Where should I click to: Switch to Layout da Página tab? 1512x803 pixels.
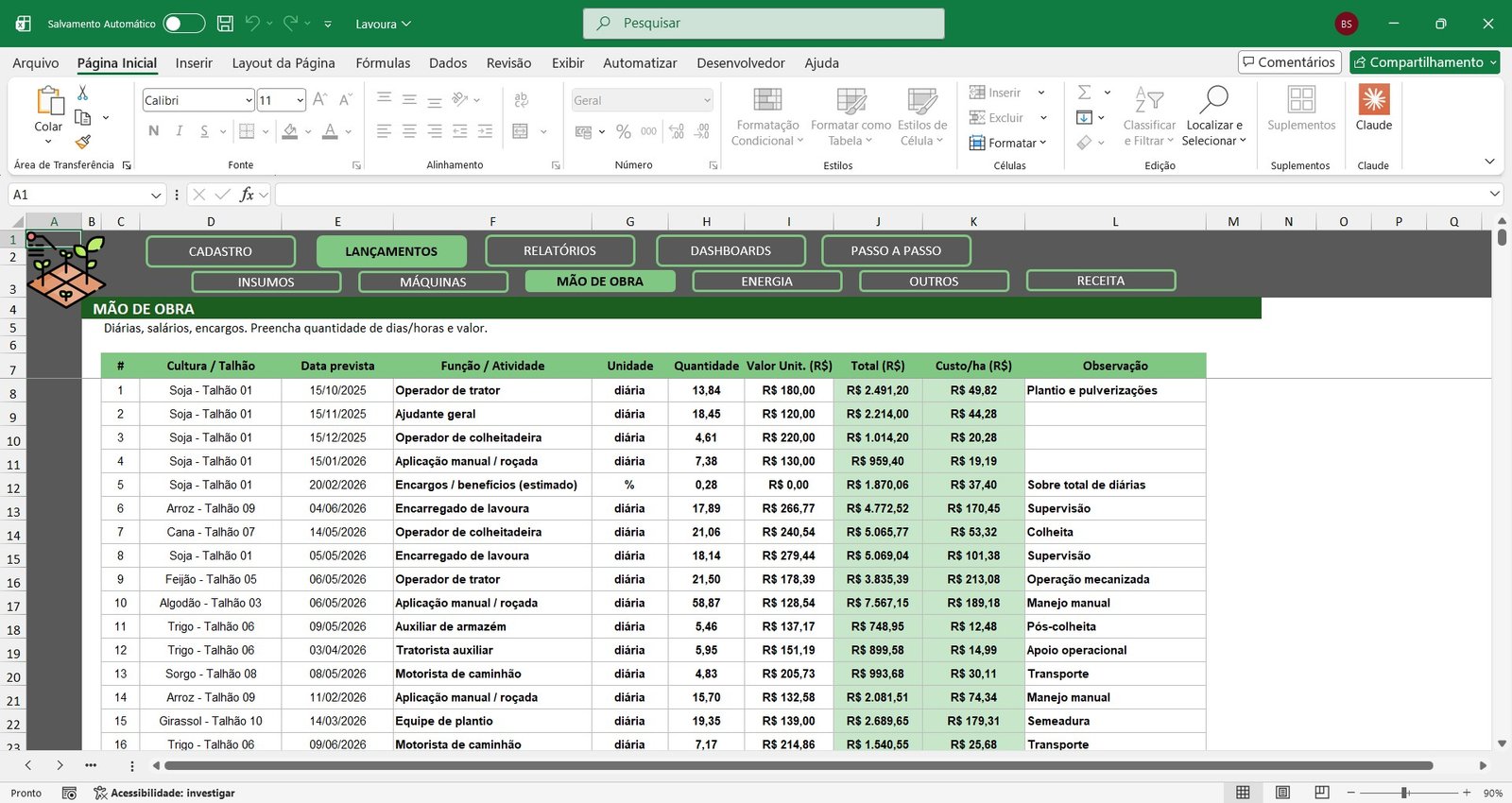click(283, 63)
